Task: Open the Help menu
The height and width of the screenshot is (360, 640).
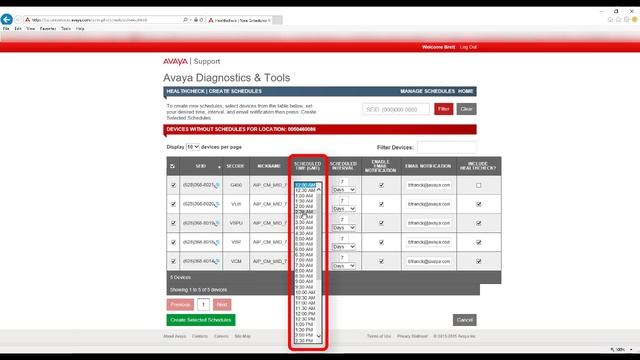Action: coord(80,29)
